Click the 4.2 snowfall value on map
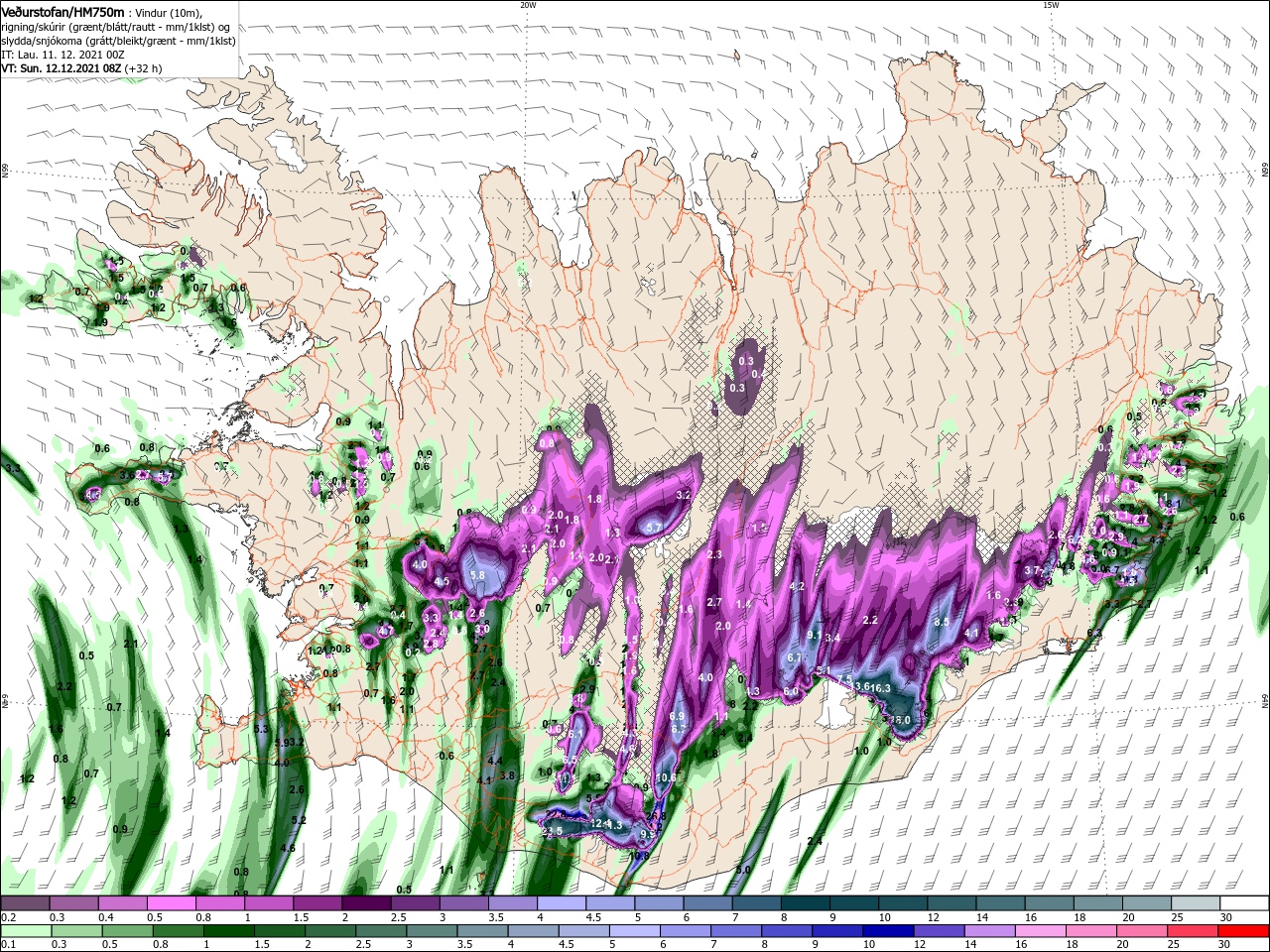 point(797,586)
